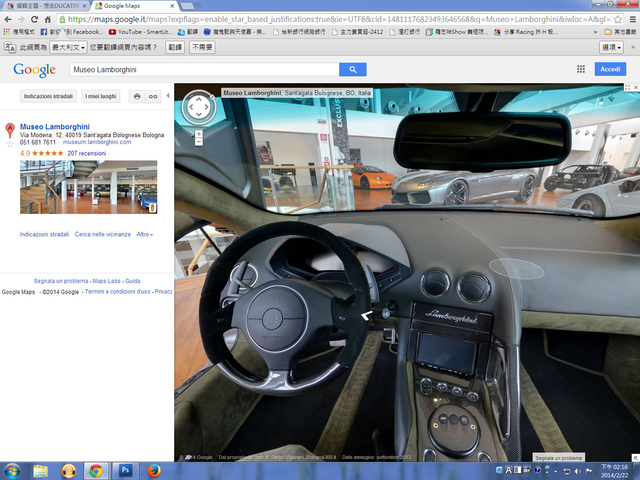Click the red map marker A pin

(10, 130)
